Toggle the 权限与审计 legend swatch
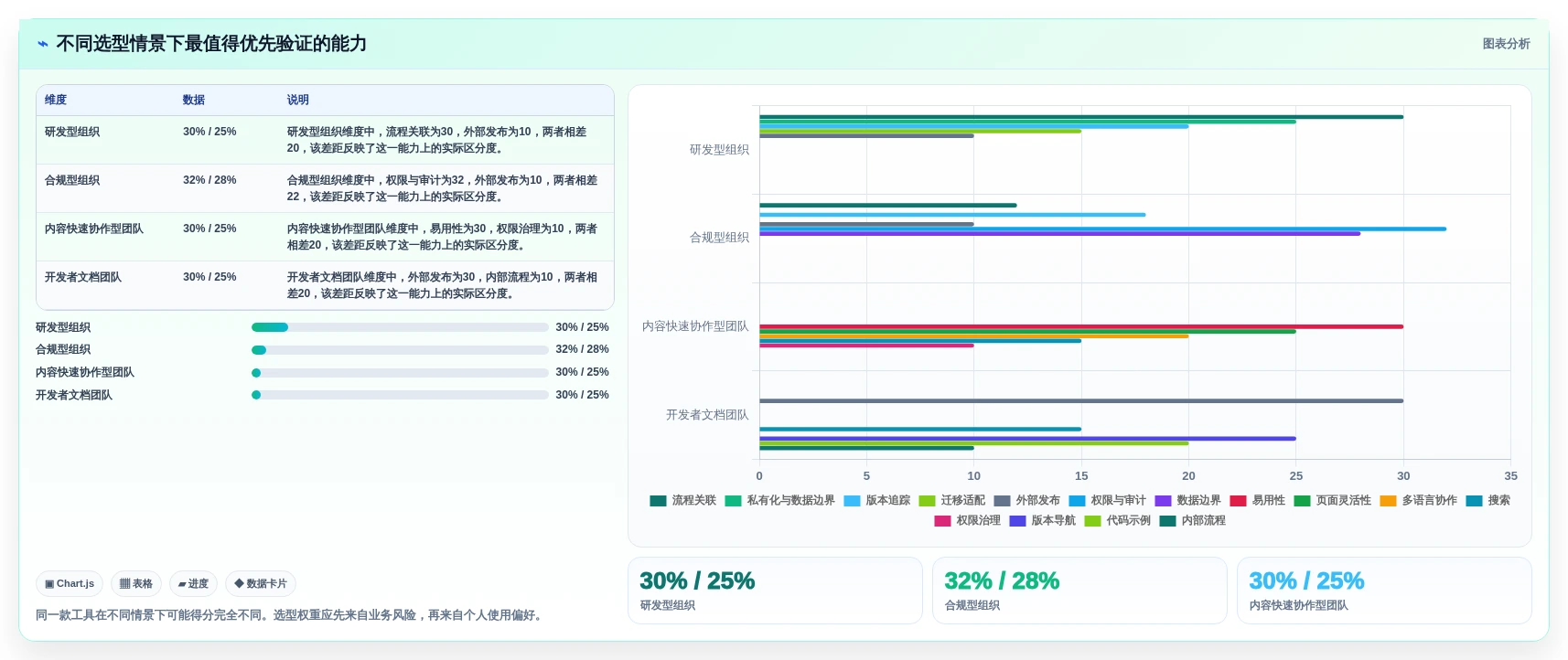The height and width of the screenshot is (660, 1568). [1078, 501]
